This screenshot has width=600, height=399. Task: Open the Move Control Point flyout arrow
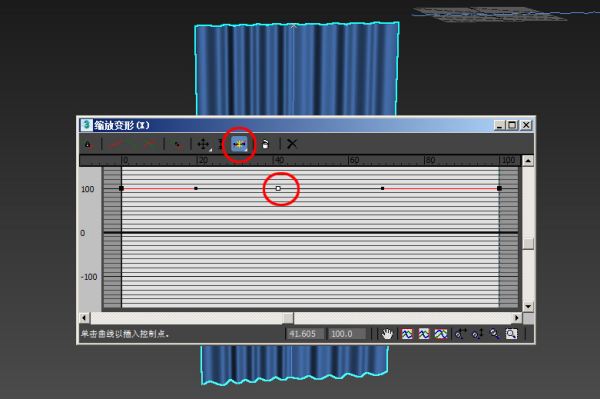[210, 150]
